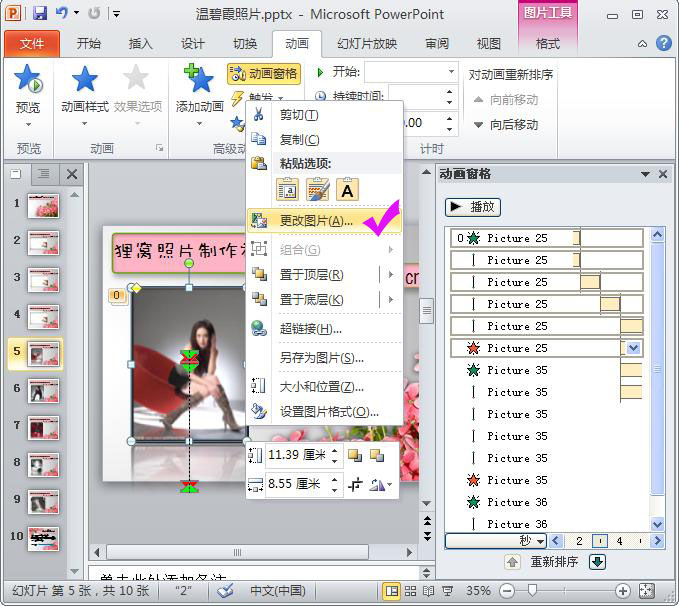679x606 pixels.
Task: Click the Add Animation star icon
Action: 199,78
